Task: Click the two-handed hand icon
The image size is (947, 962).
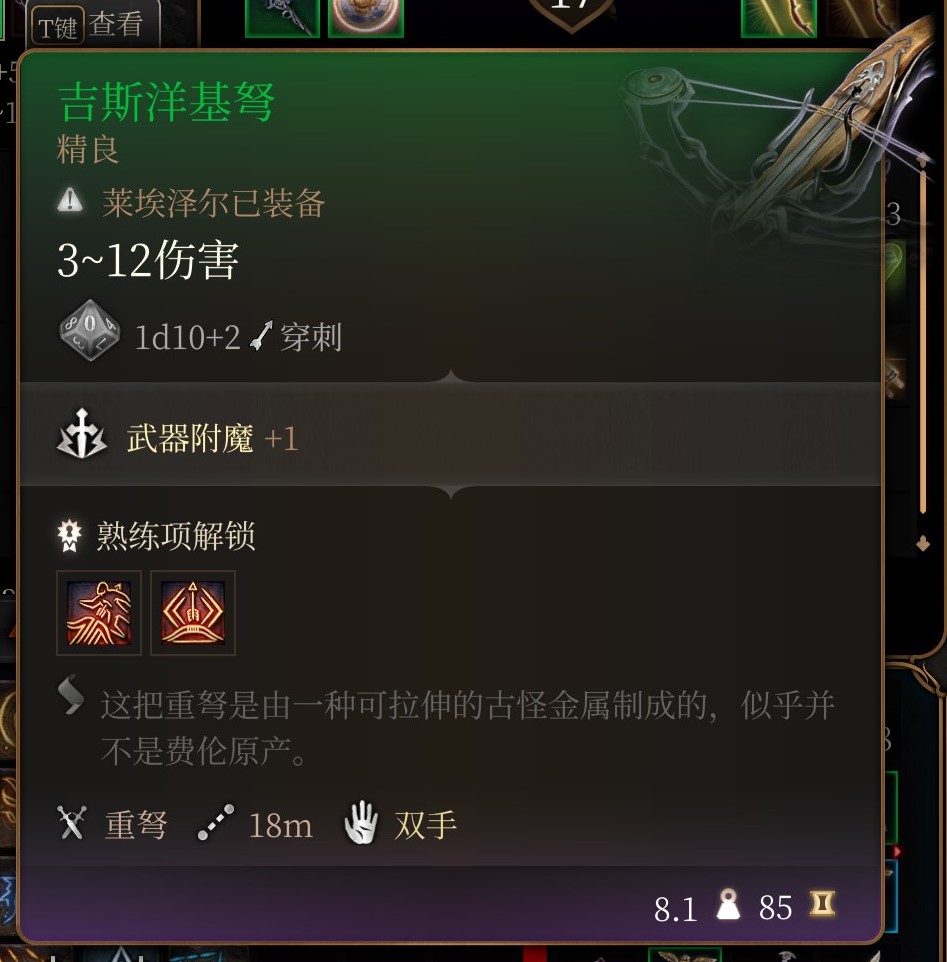Action: (361, 822)
